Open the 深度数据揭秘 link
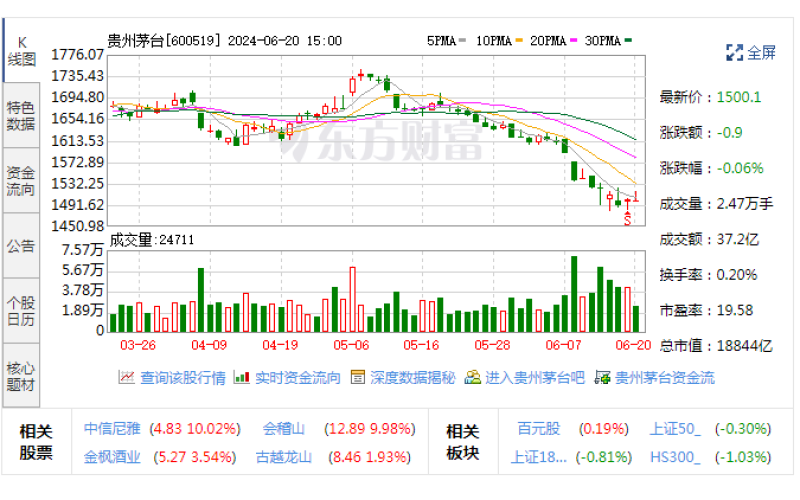800x500 pixels. (x=413, y=378)
